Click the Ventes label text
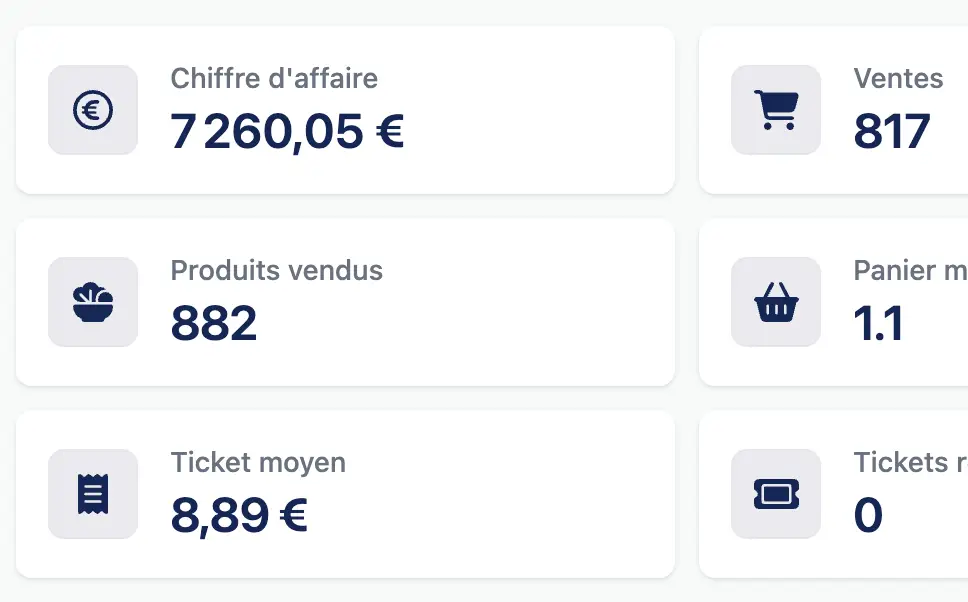The image size is (968, 602). tap(897, 78)
